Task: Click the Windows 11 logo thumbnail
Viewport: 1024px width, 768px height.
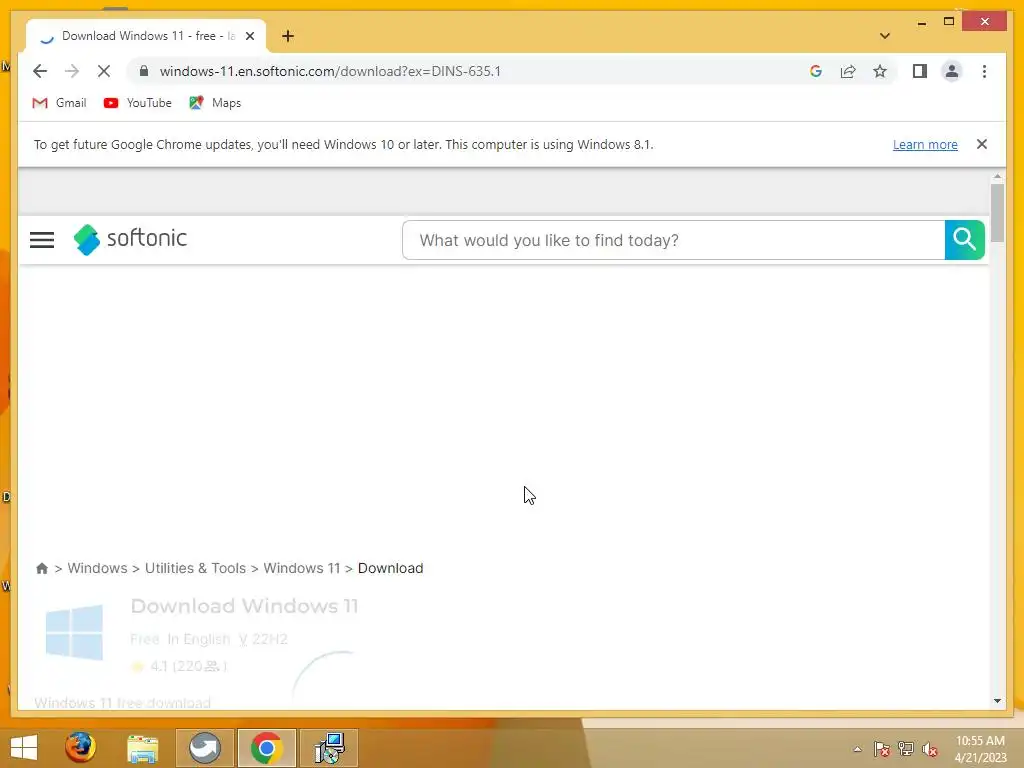Action: [x=74, y=632]
